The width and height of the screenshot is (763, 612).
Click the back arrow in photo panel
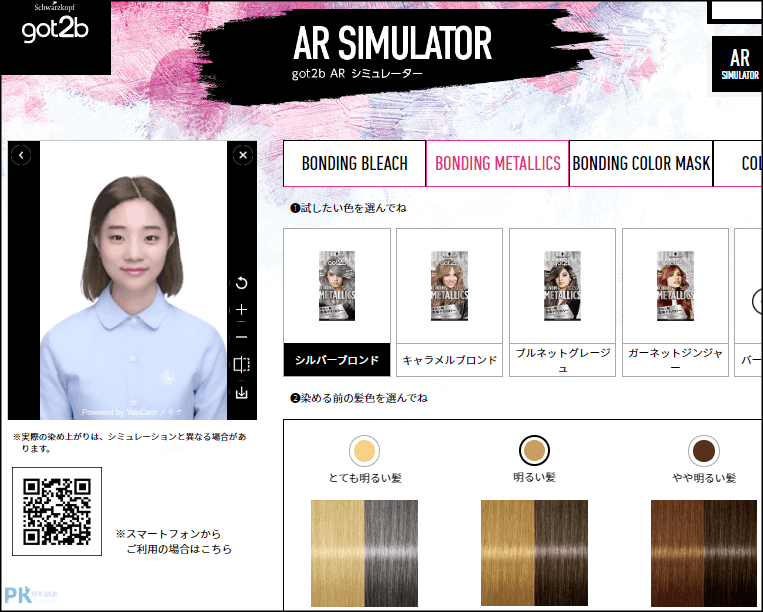tap(21, 155)
